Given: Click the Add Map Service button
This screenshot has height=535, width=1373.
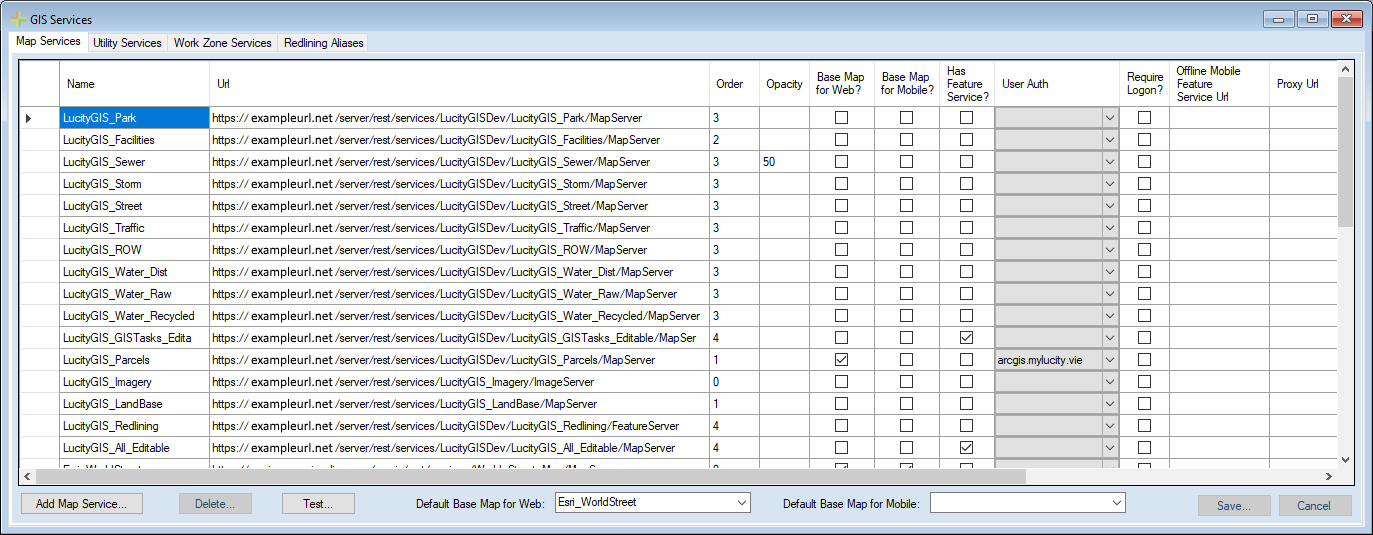Looking at the screenshot, I should [x=82, y=504].
